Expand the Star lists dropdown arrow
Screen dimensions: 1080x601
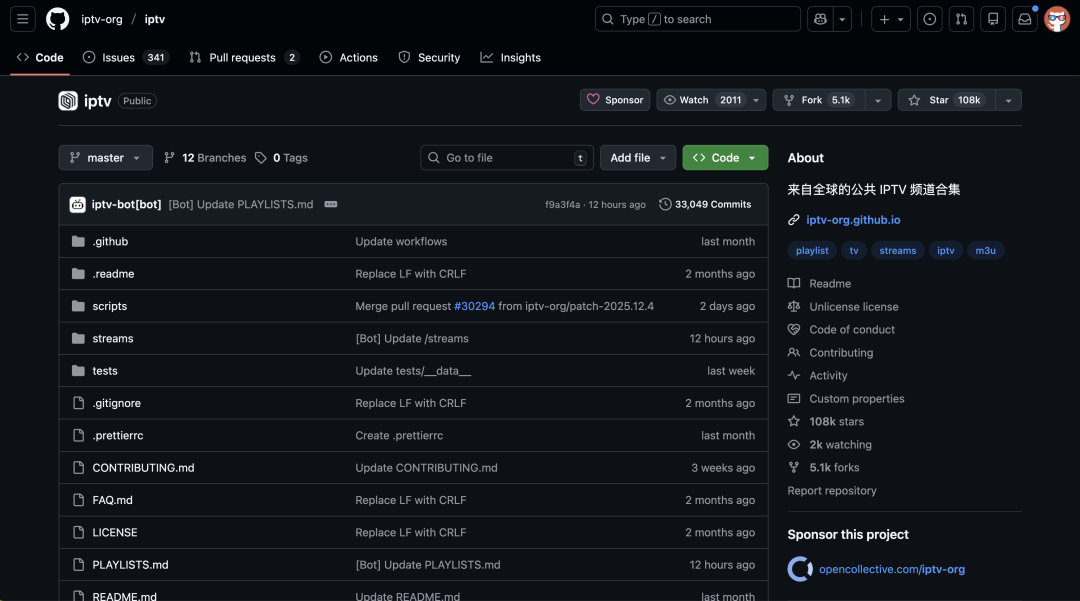1008,101
